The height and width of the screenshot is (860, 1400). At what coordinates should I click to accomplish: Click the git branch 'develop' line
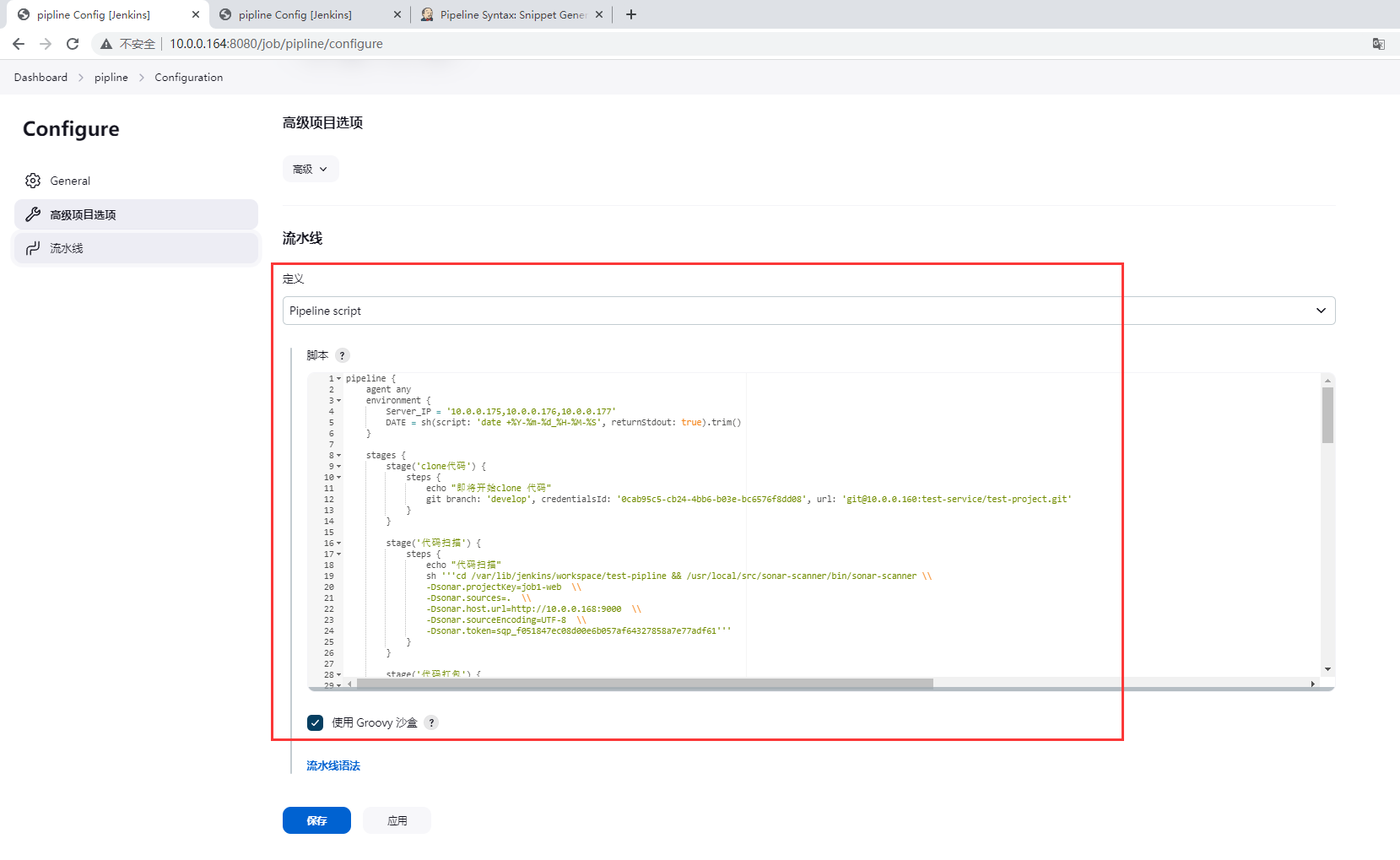[749, 500]
